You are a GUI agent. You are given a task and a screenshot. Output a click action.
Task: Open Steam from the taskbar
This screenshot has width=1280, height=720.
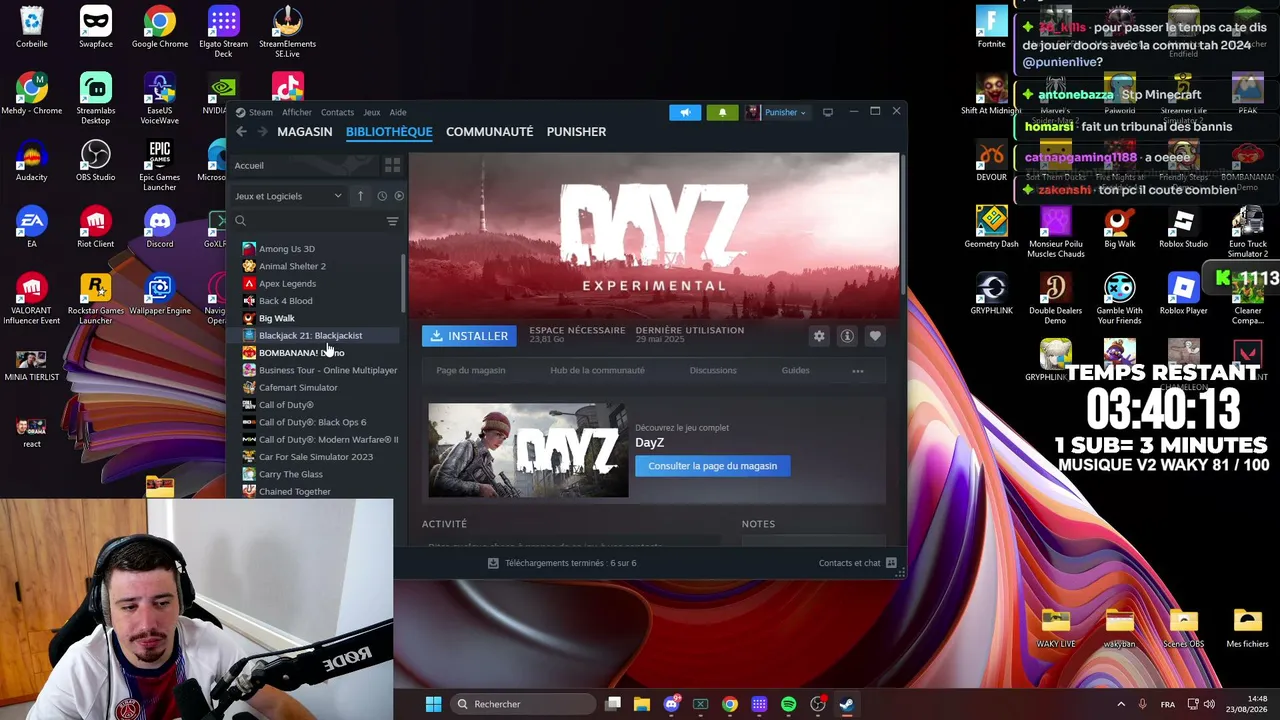click(846, 704)
